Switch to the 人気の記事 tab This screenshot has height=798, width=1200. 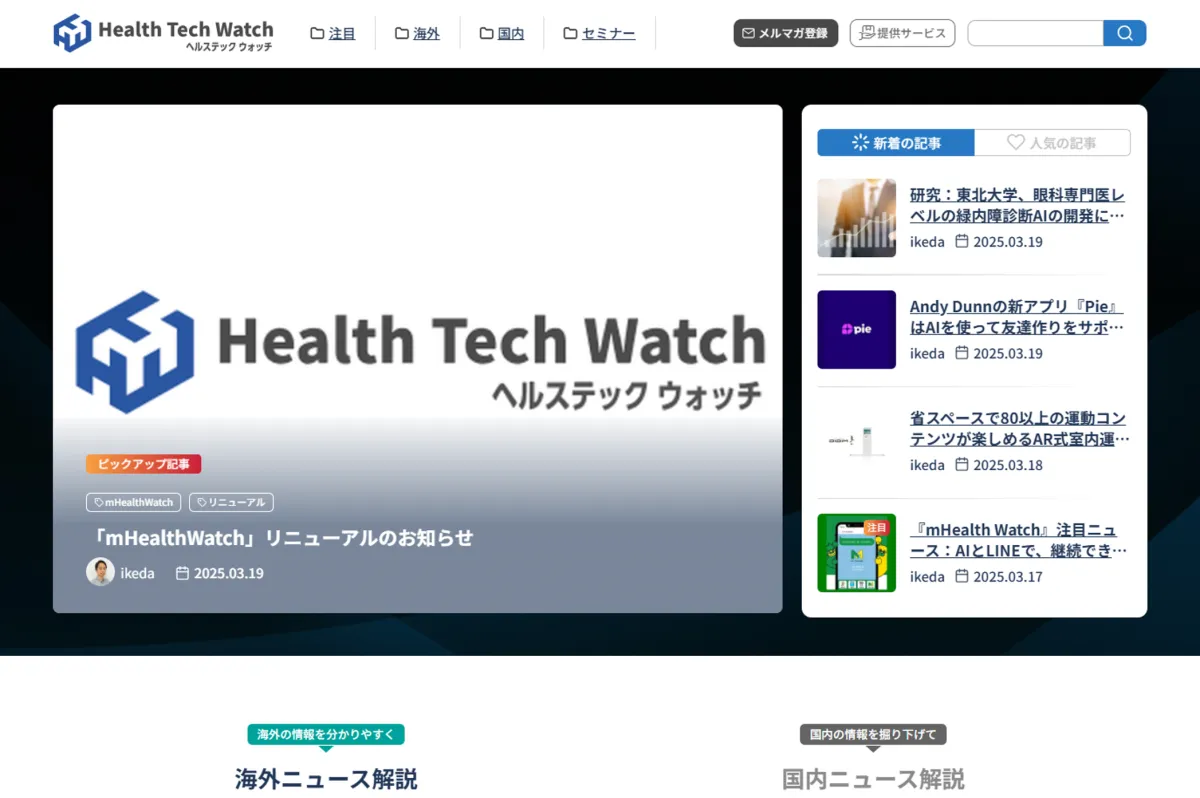coord(1052,143)
